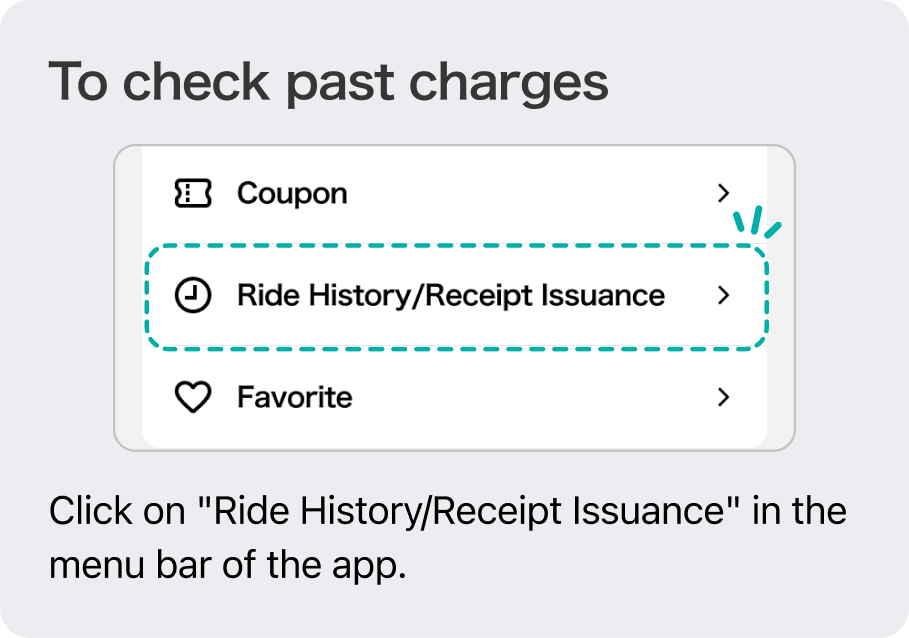Viewport: 909px width, 638px height.
Task: Click empty space between Favorite label and chevron
Action: [x=533, y=398]
